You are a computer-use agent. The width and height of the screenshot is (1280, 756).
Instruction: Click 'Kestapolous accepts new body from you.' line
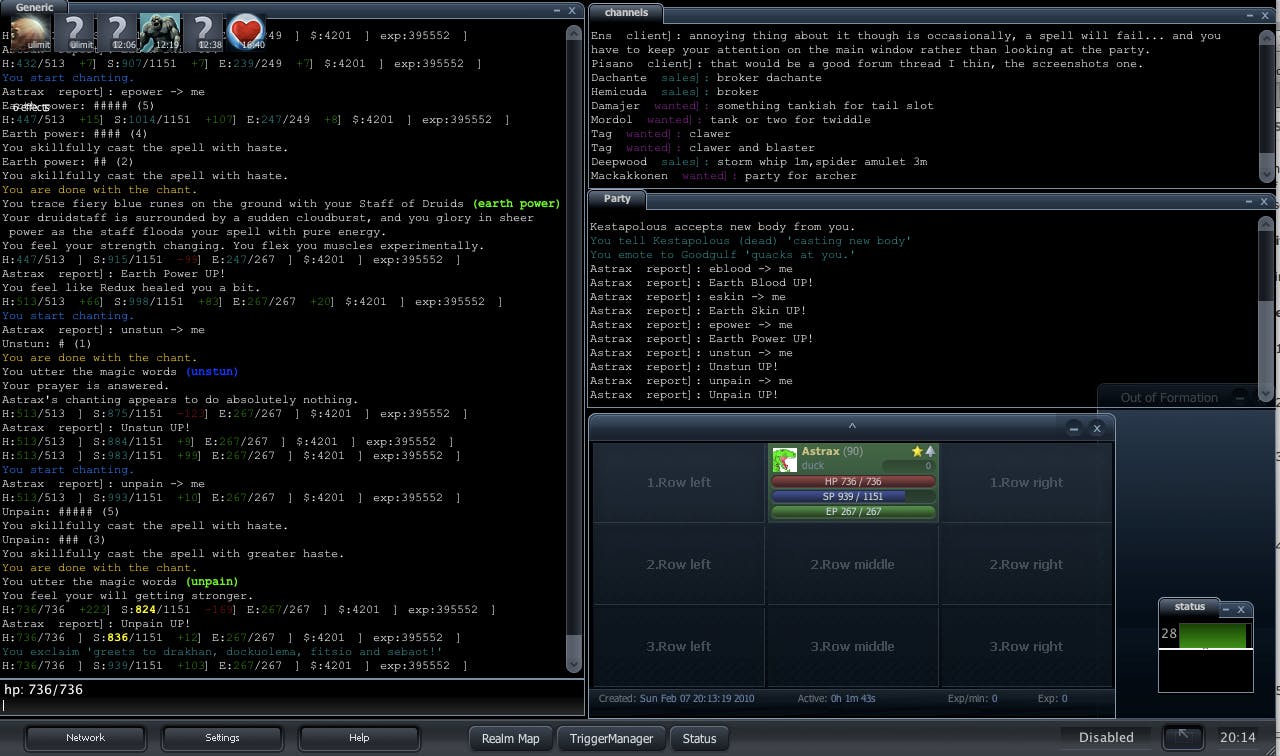tap(723, 227)
